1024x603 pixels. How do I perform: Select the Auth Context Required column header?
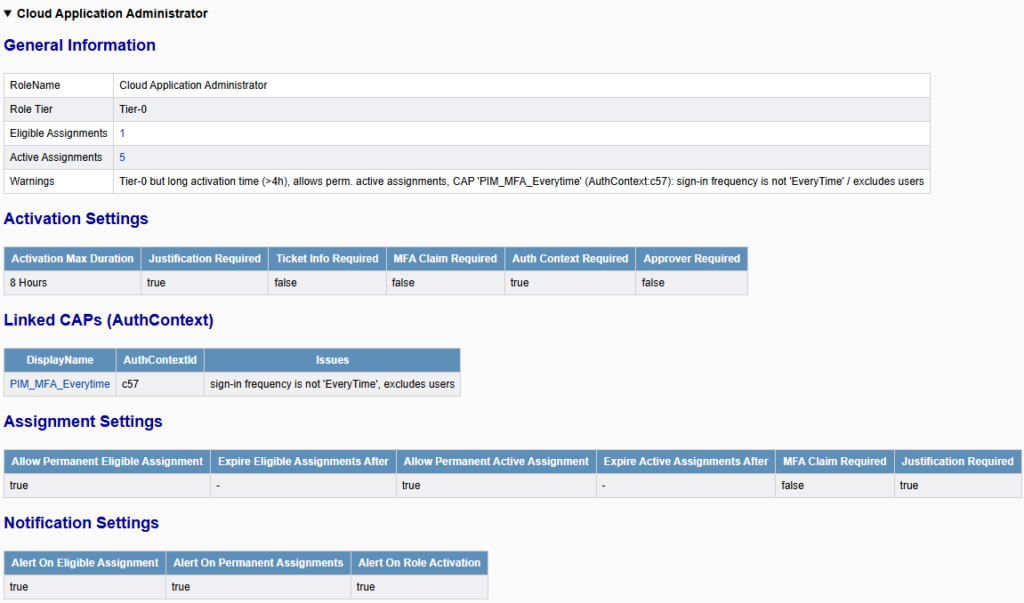coord(569,258)
